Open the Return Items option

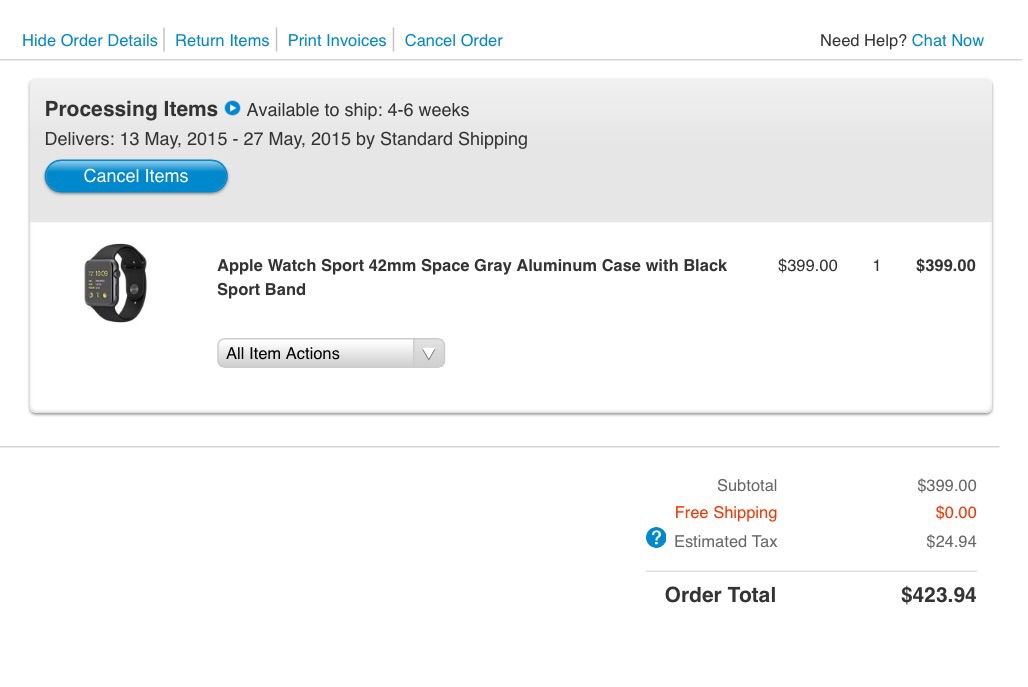pyautogui.click(x=222, y=41)
